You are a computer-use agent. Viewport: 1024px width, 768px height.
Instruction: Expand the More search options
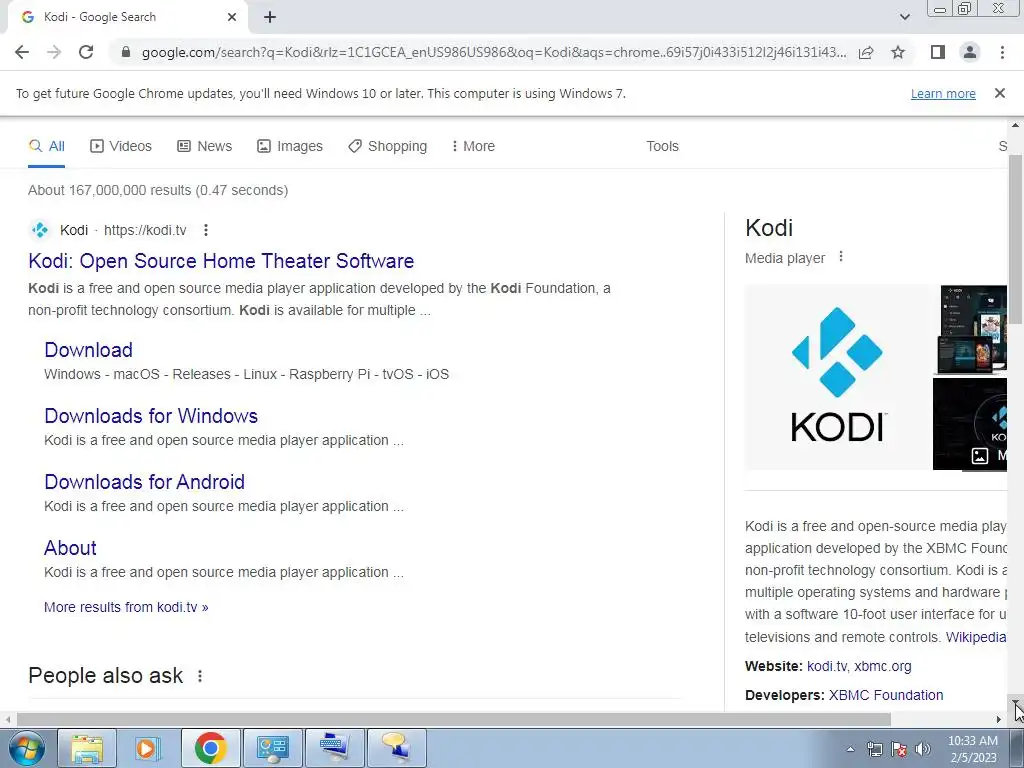click(x=473, y=146)
